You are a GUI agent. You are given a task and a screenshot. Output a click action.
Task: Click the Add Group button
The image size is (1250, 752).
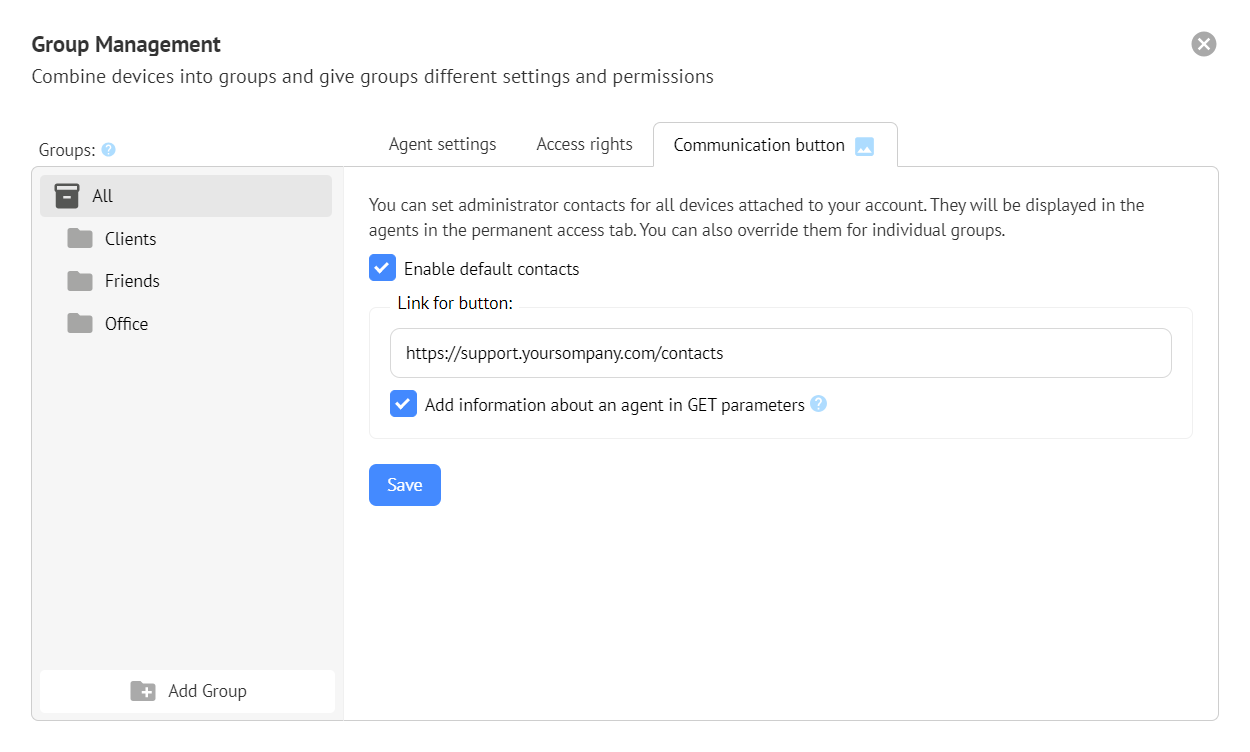click(x=187, y=691)
